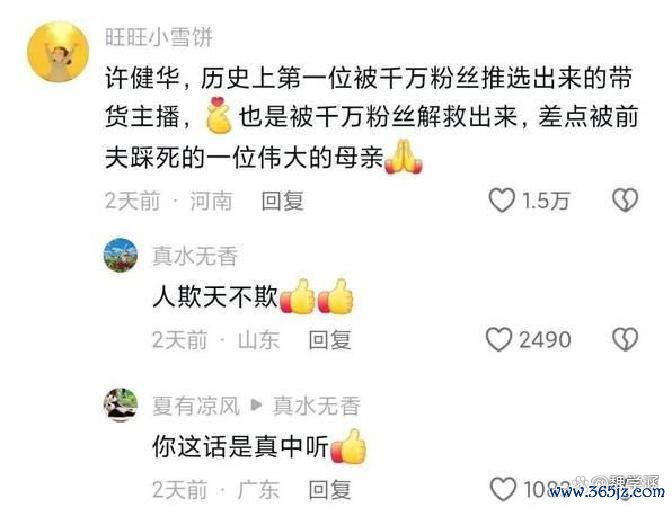
Task: Click the www.365jz.com watermark link
Action: 606,491
